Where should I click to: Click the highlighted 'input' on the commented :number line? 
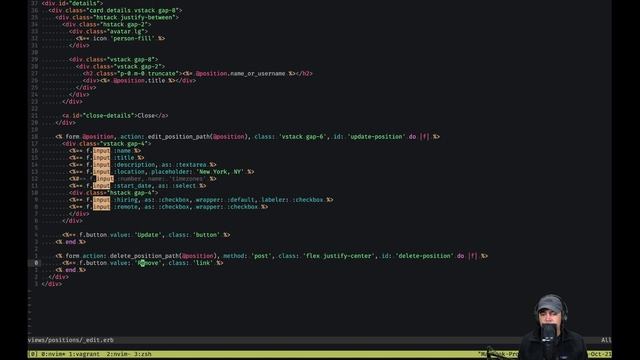click(x=104, y=179)
